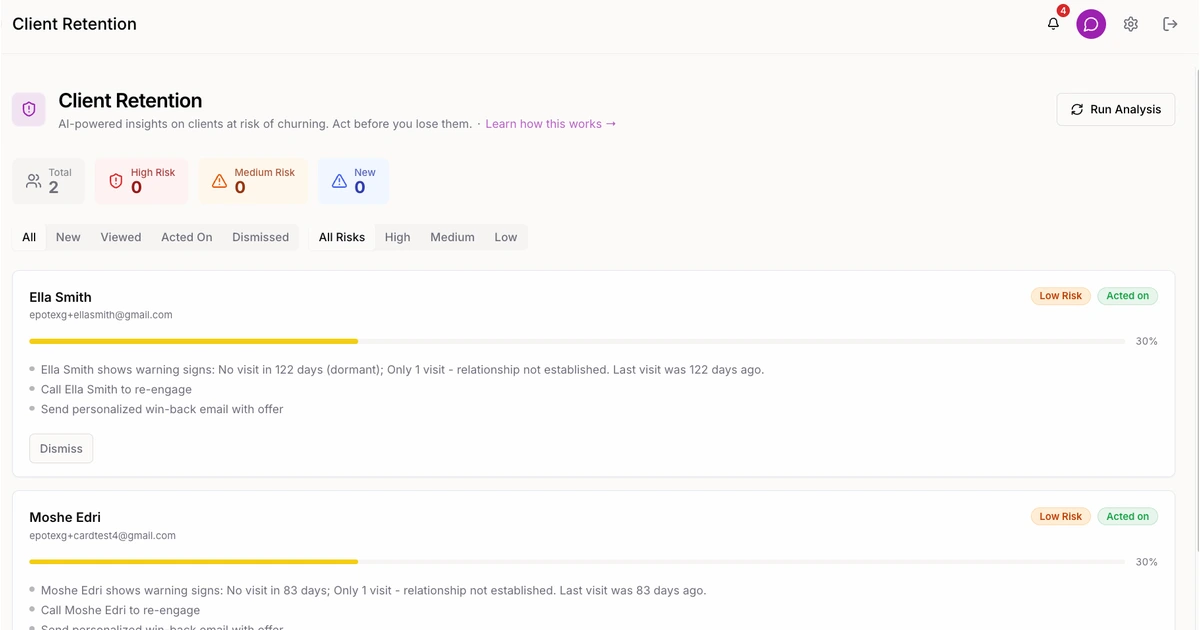Click the Medium Risk warning card

pyautogui.click(x=252, y=181)
